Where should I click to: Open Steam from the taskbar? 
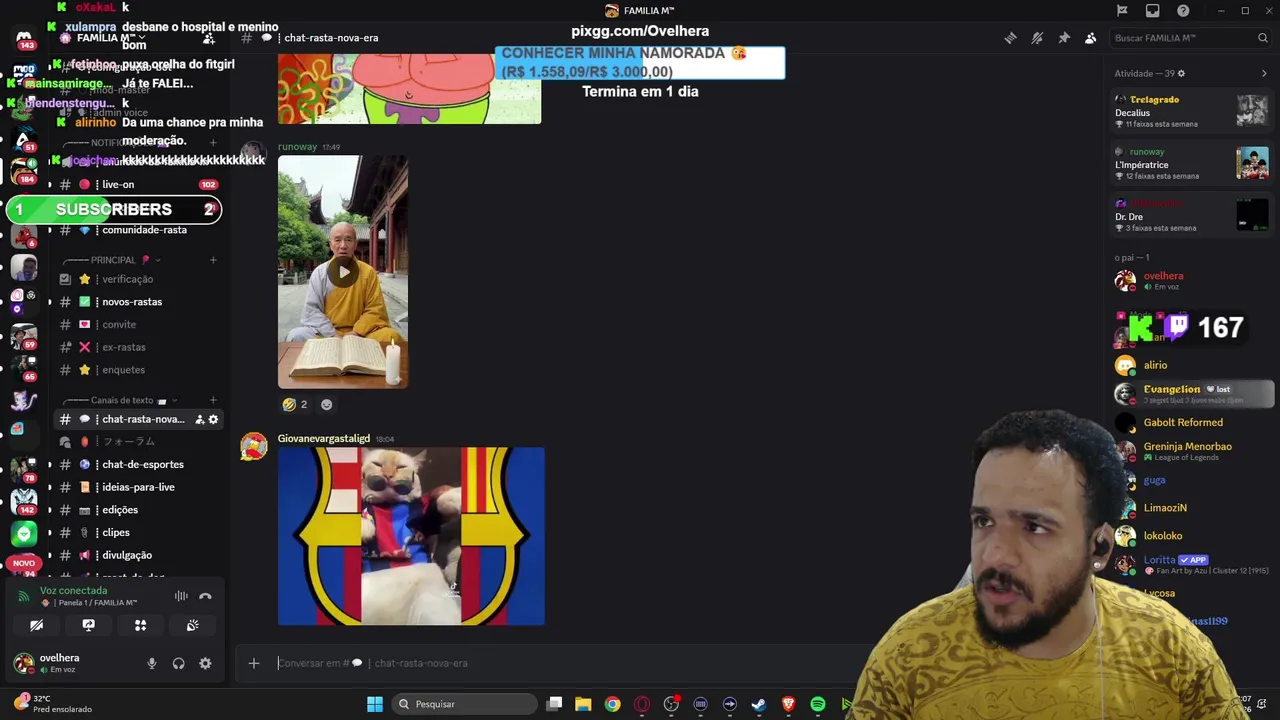tap(759, 704)
